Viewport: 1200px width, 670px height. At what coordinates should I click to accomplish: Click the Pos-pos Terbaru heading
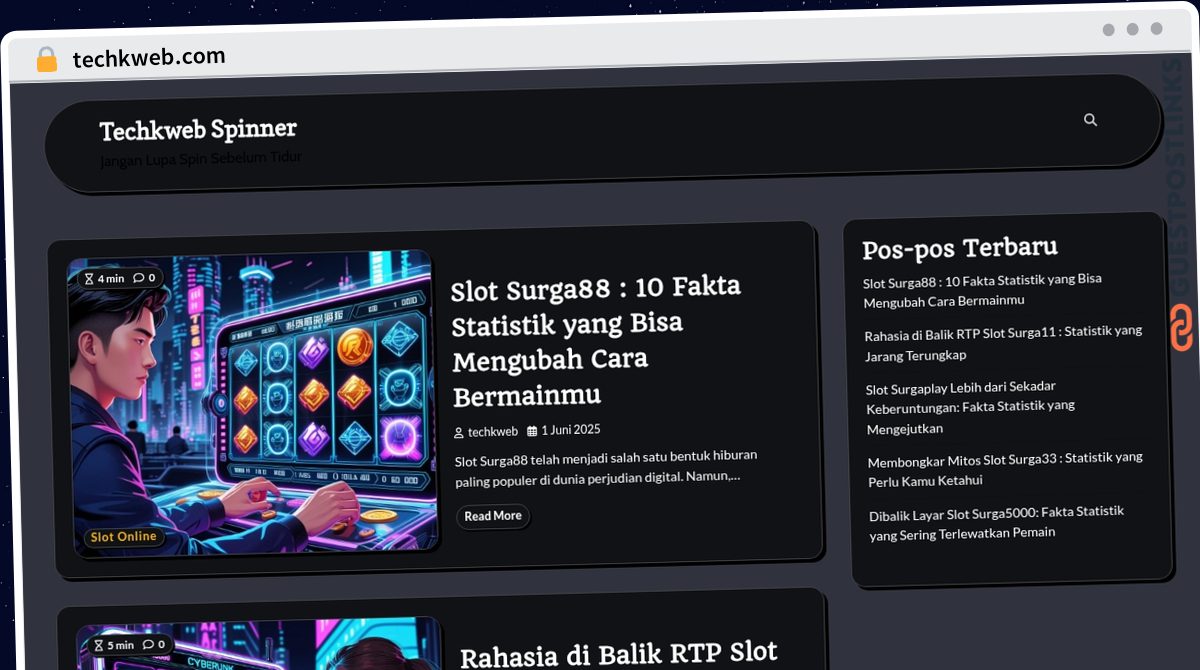[x=960, y=247]
